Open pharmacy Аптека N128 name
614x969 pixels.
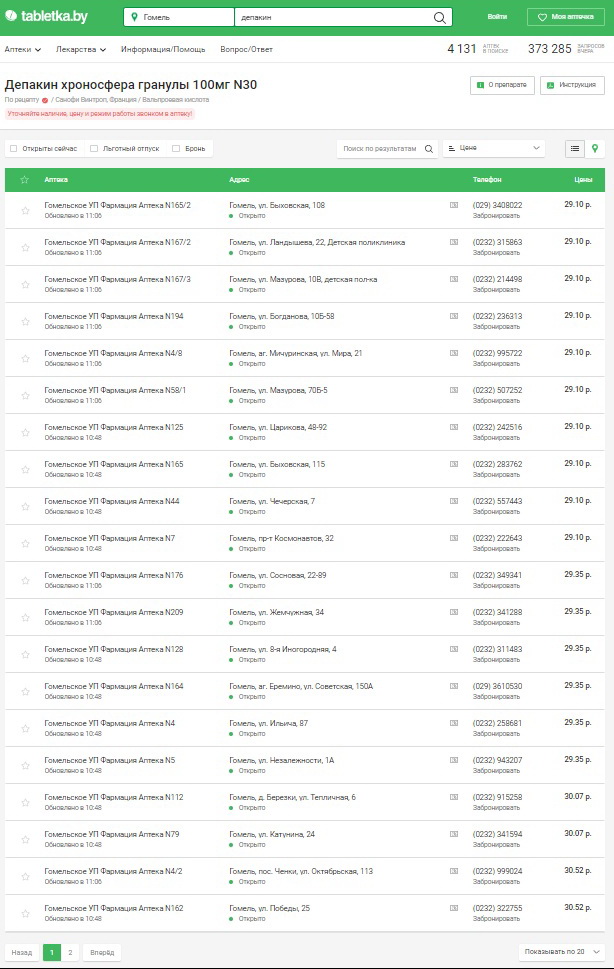pos(114,650)
